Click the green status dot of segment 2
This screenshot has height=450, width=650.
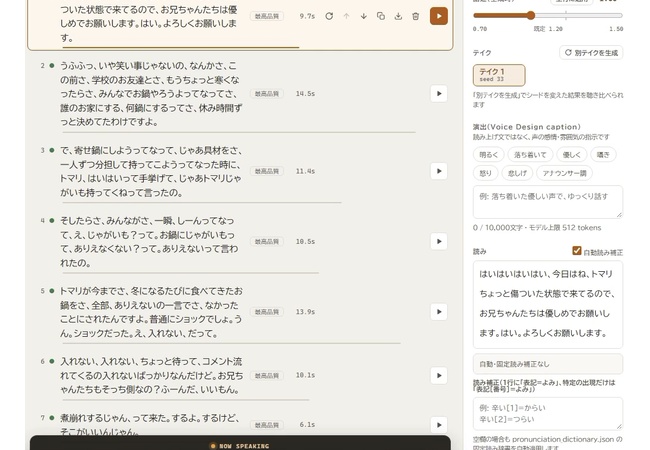52,65
